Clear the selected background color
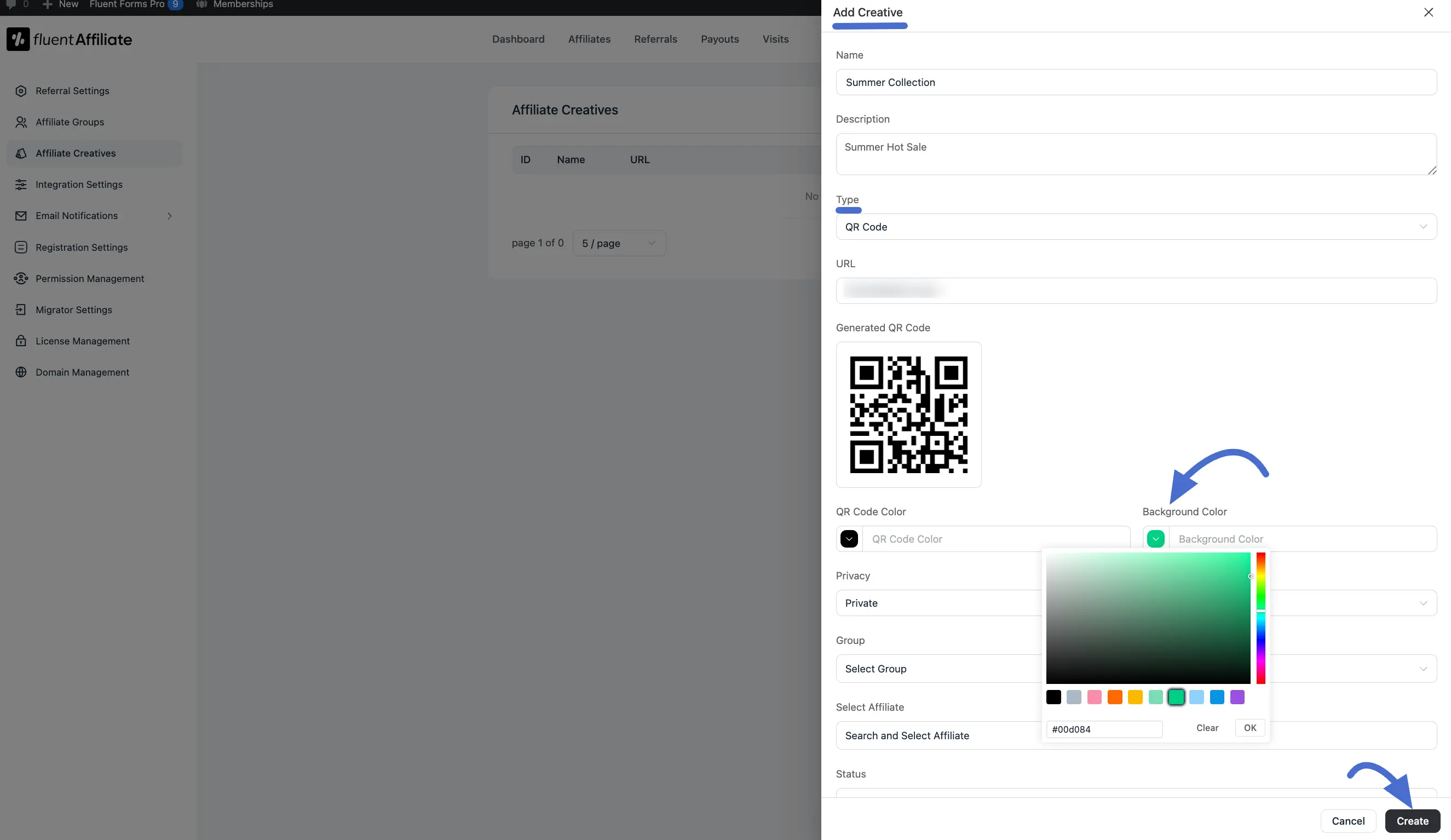 pos(1207,728)
